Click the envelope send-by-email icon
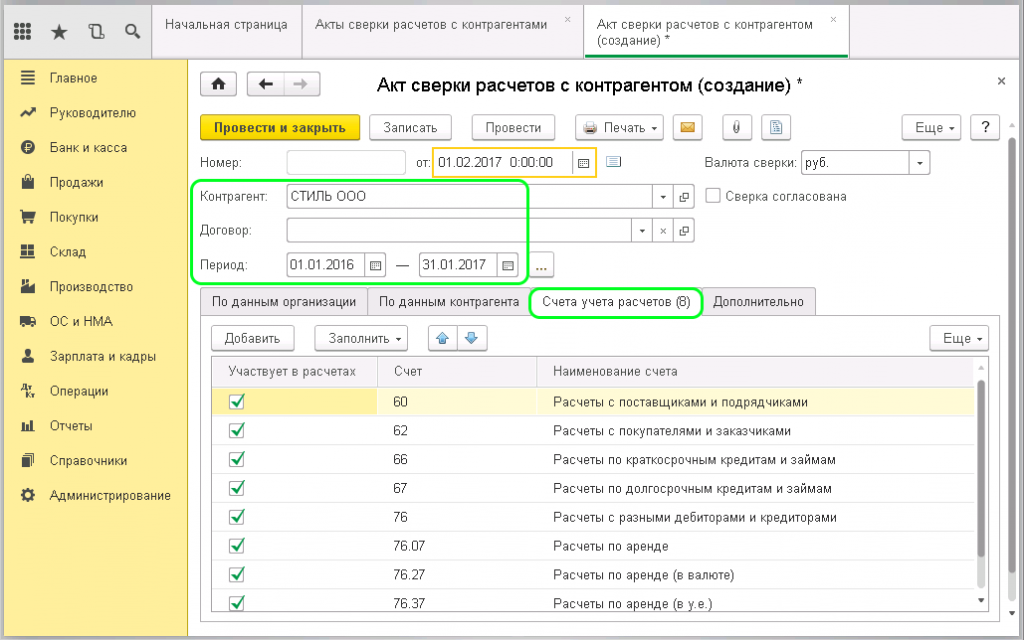Image resolution: width=1024 pixels, height=640 pixels. pyautogui.click(x=687, y=127)
